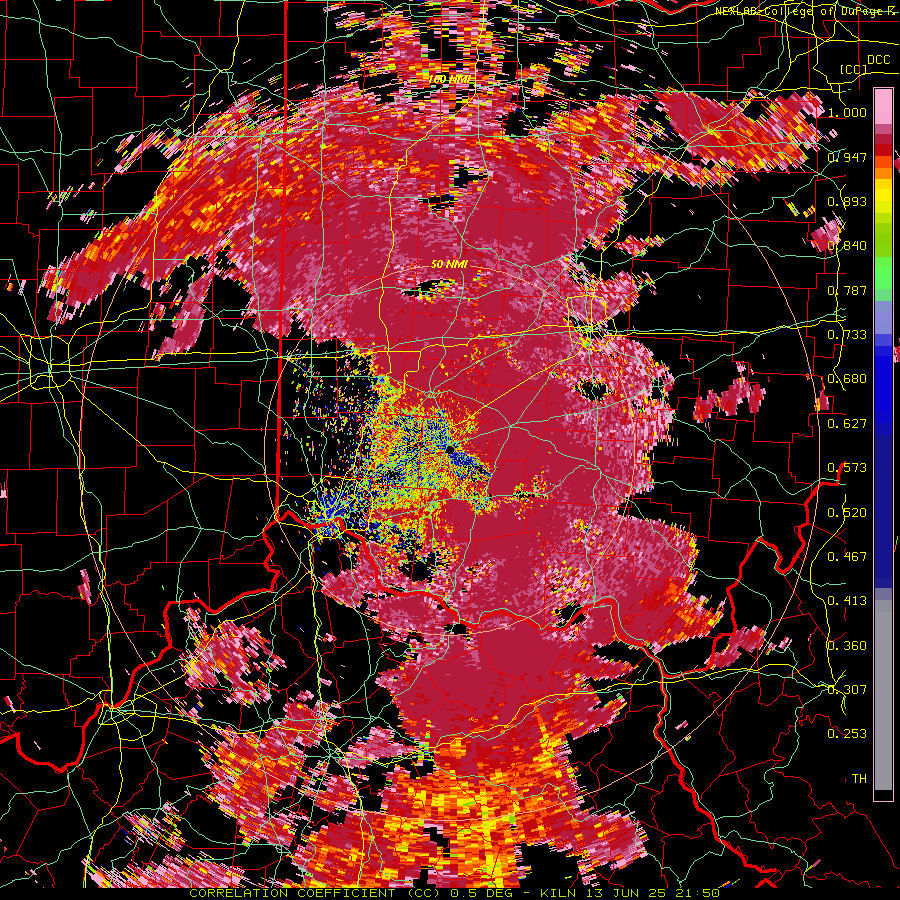Click the 100 NMI range ring label

click(449, 79)
